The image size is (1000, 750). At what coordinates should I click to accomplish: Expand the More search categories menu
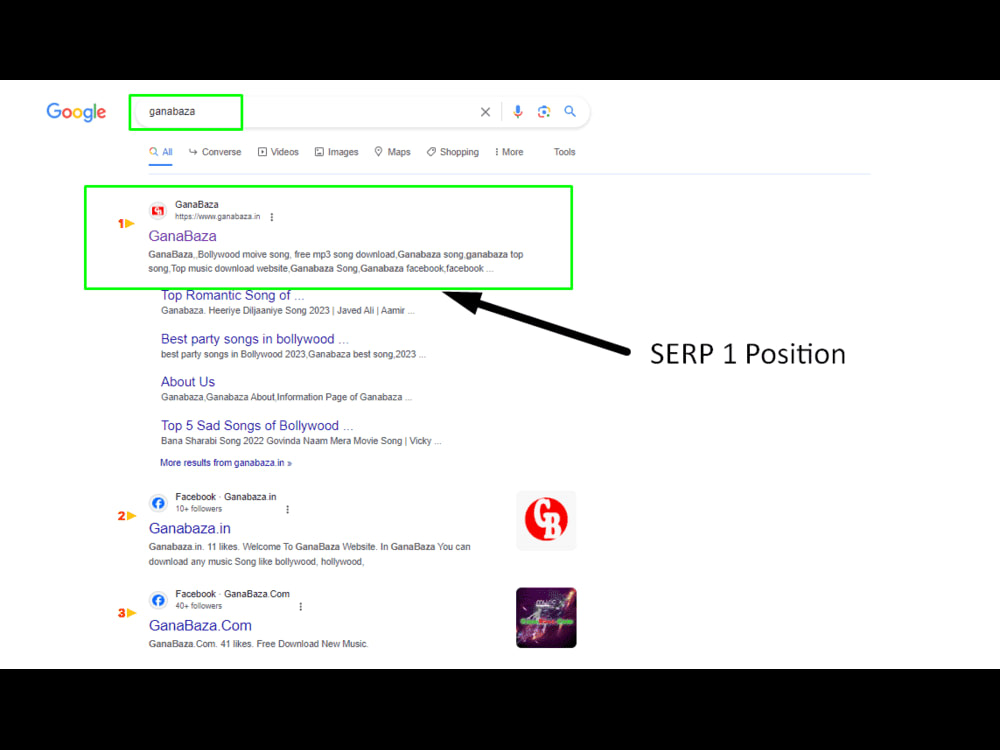(x=509, y=152)
